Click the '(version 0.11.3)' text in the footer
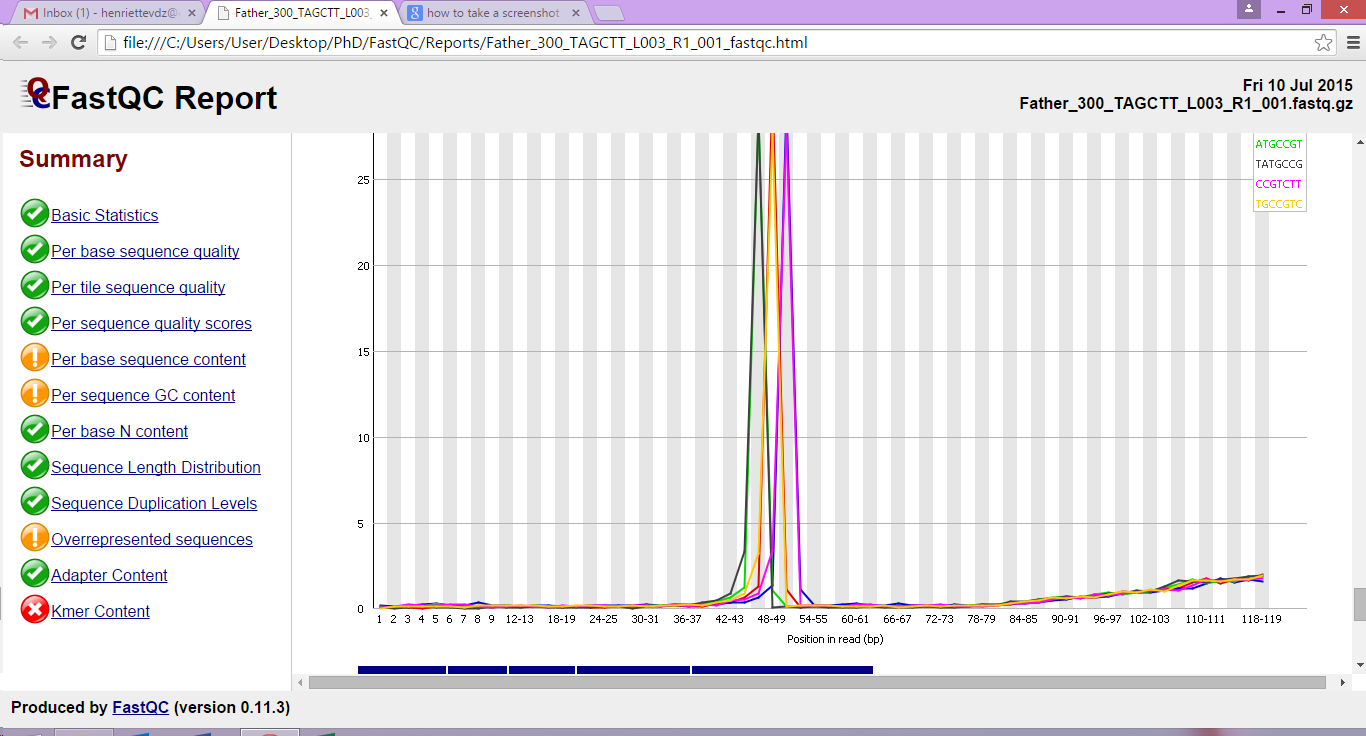The width and height of the screenshot is (1366, 736). tap(232, 707)
